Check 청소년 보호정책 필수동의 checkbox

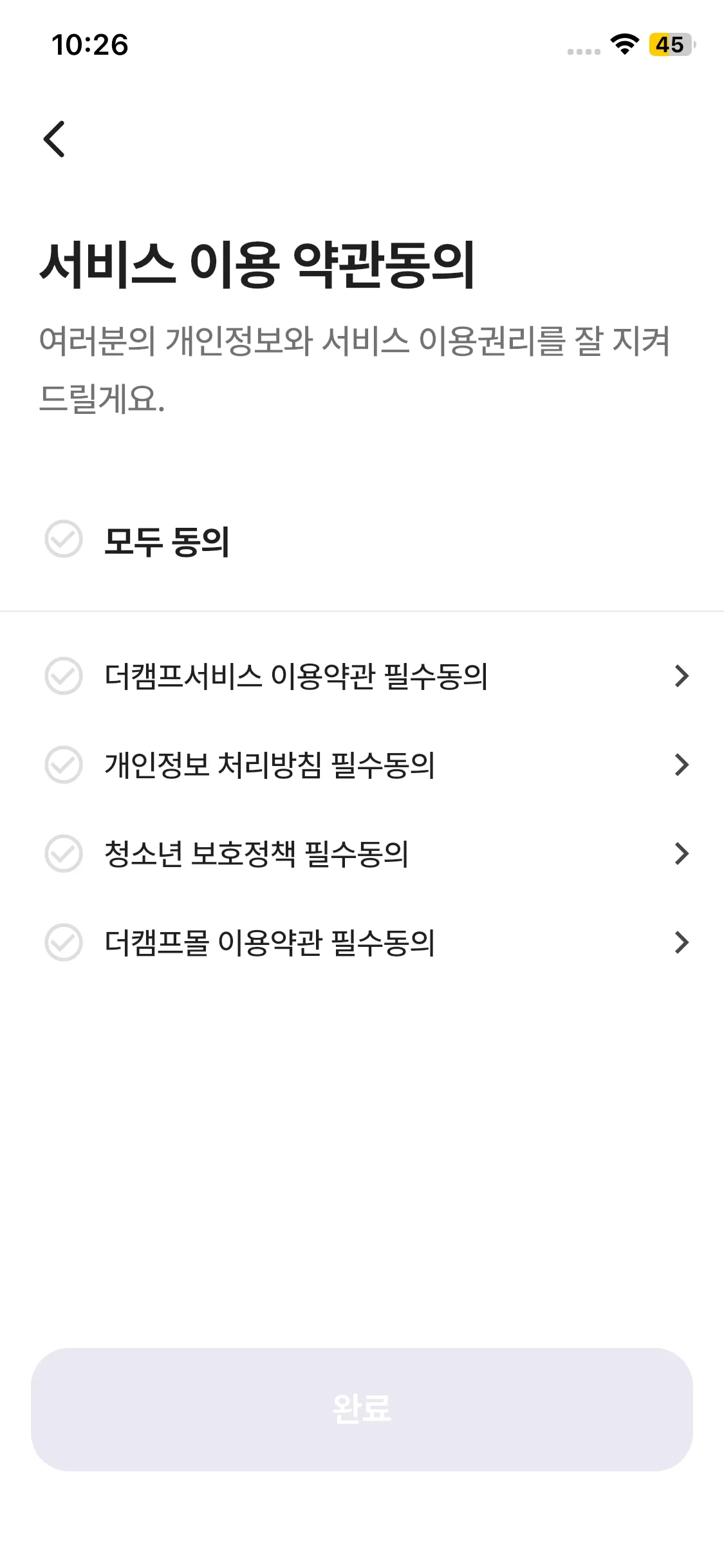point(64,854)
